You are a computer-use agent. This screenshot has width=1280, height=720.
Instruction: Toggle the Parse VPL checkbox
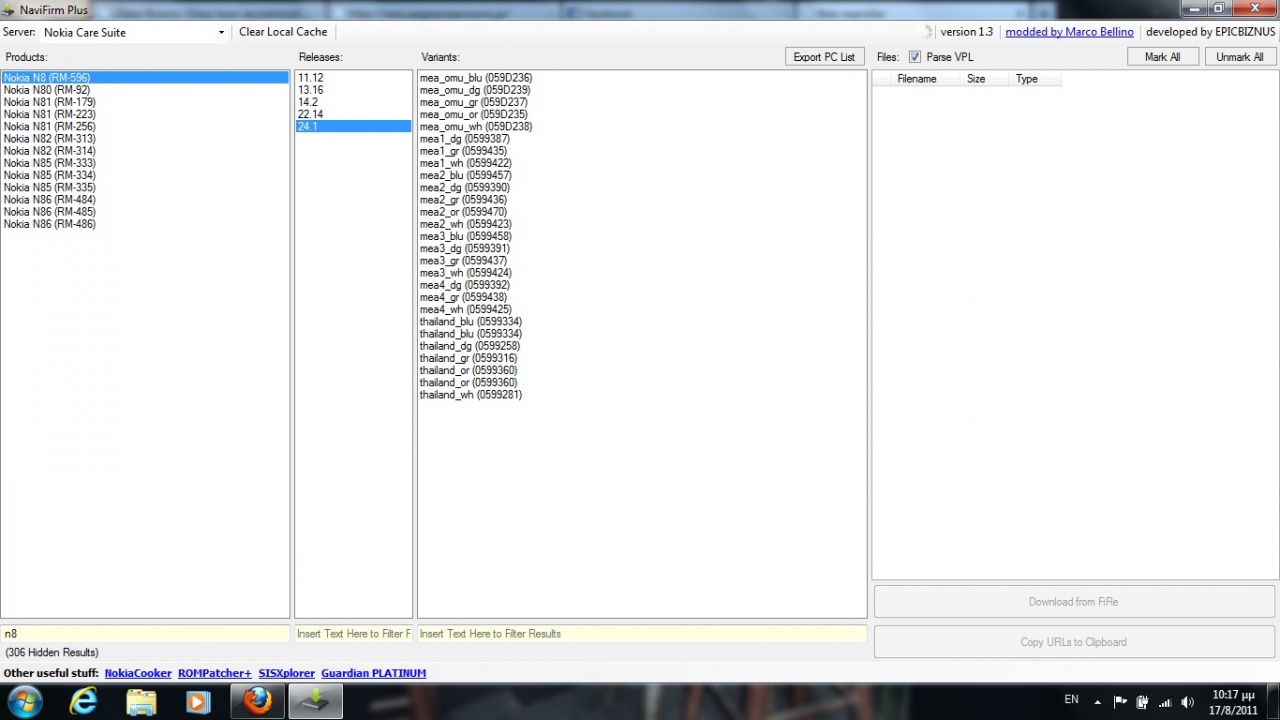[914, 57]
